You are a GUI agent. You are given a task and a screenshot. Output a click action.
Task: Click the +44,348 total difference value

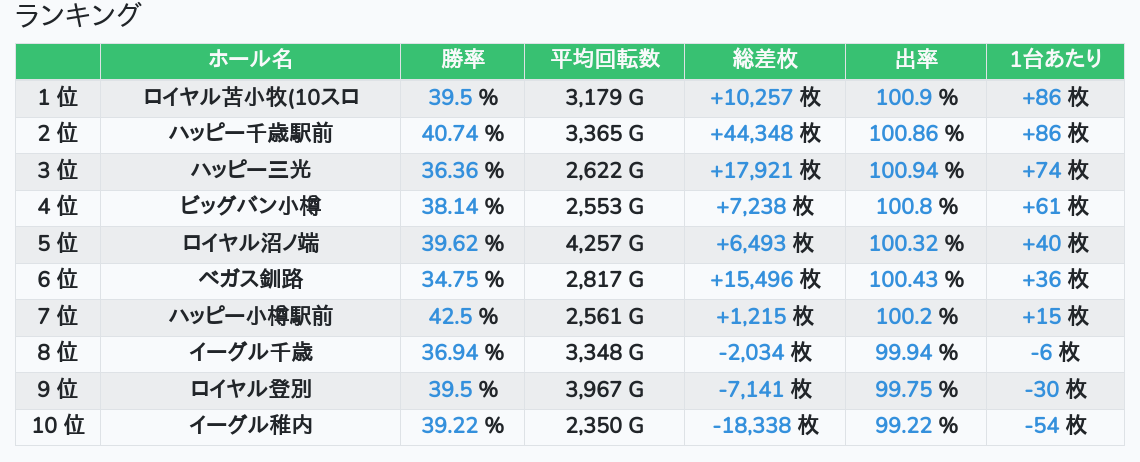[751, 133]
